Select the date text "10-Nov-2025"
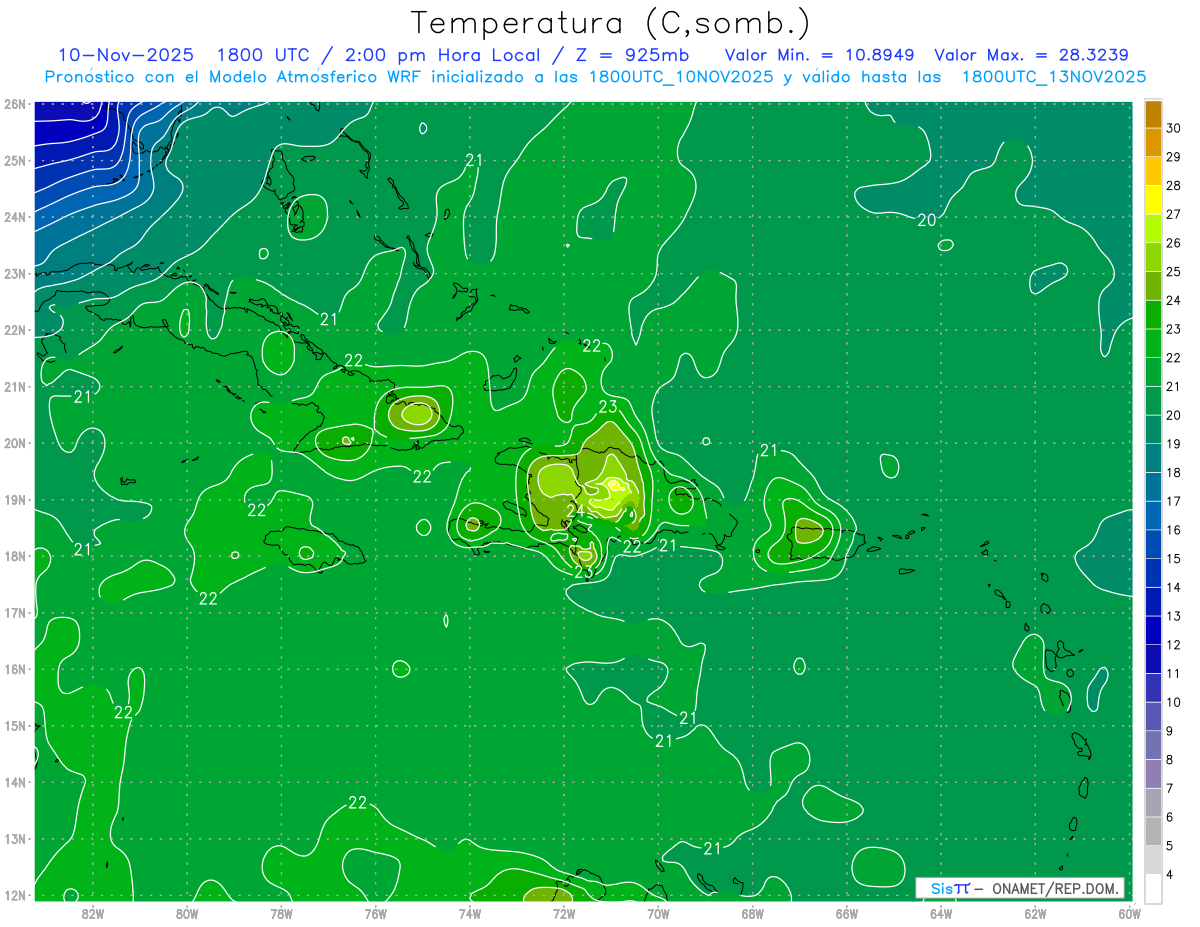This screenshot has width=1200, height=927. [125, 55]
